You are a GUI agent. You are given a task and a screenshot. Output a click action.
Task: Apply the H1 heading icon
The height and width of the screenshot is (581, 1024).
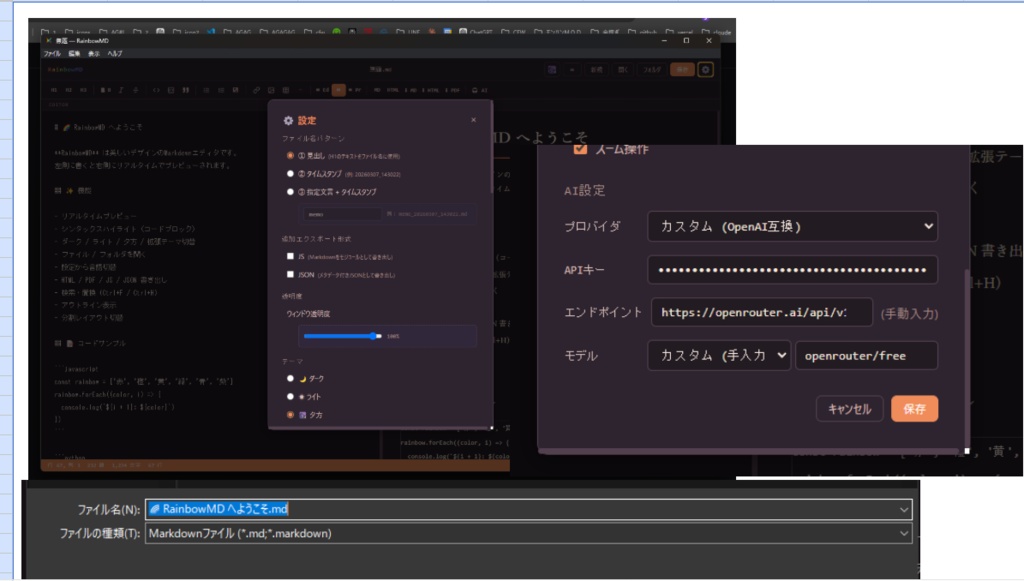[x=52, y=89]
